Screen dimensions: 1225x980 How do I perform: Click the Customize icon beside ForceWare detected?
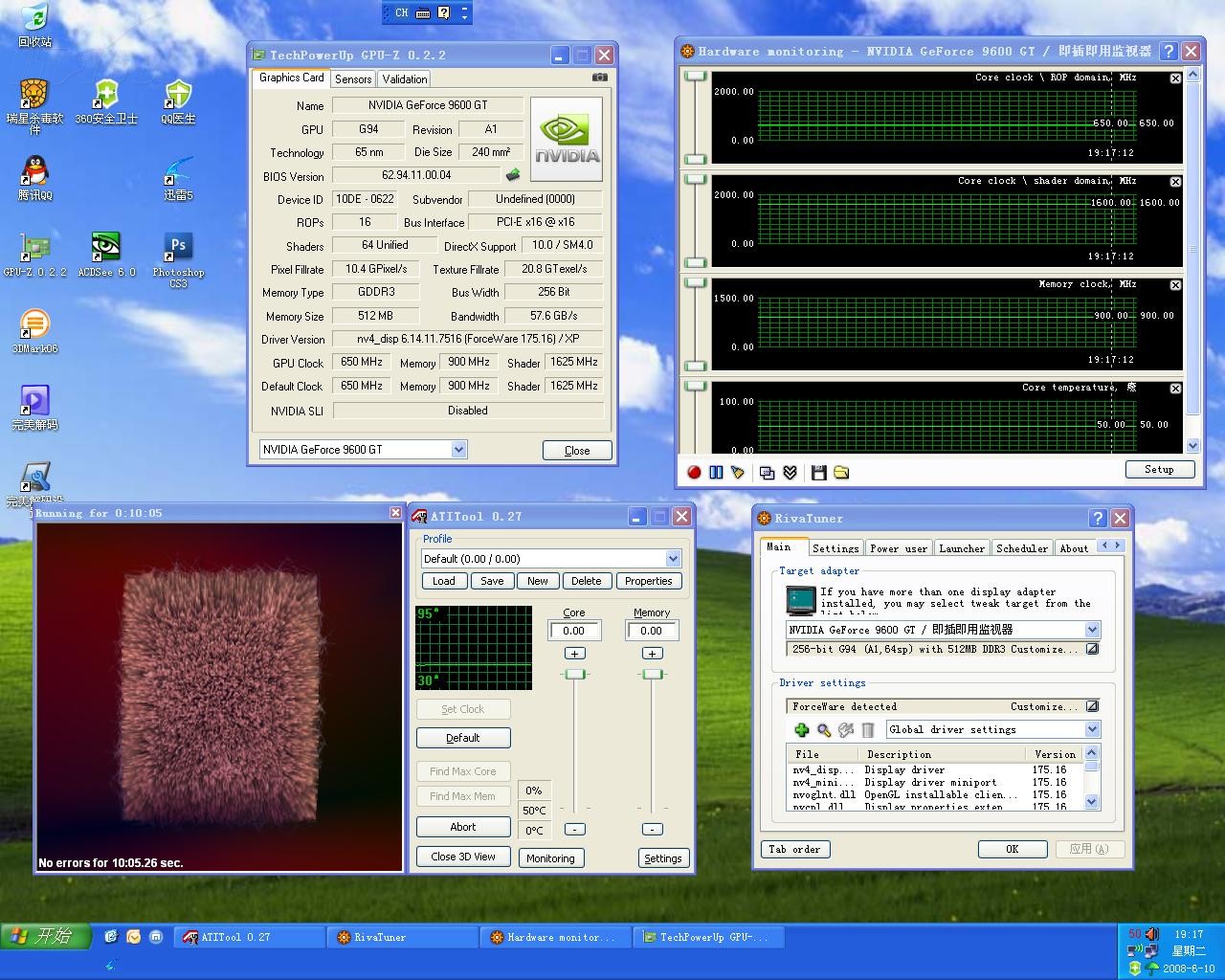point(1092,706)
